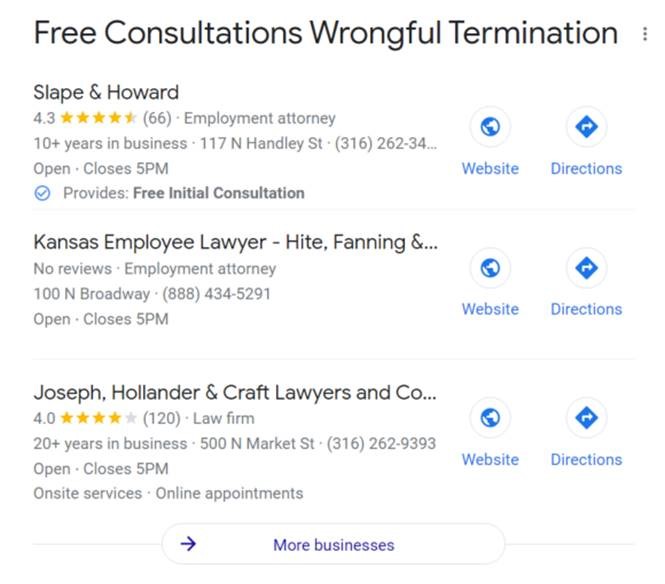Click the star rating of Slape & Howard
Screen dimensions: 665x584
tap(98, 117)
